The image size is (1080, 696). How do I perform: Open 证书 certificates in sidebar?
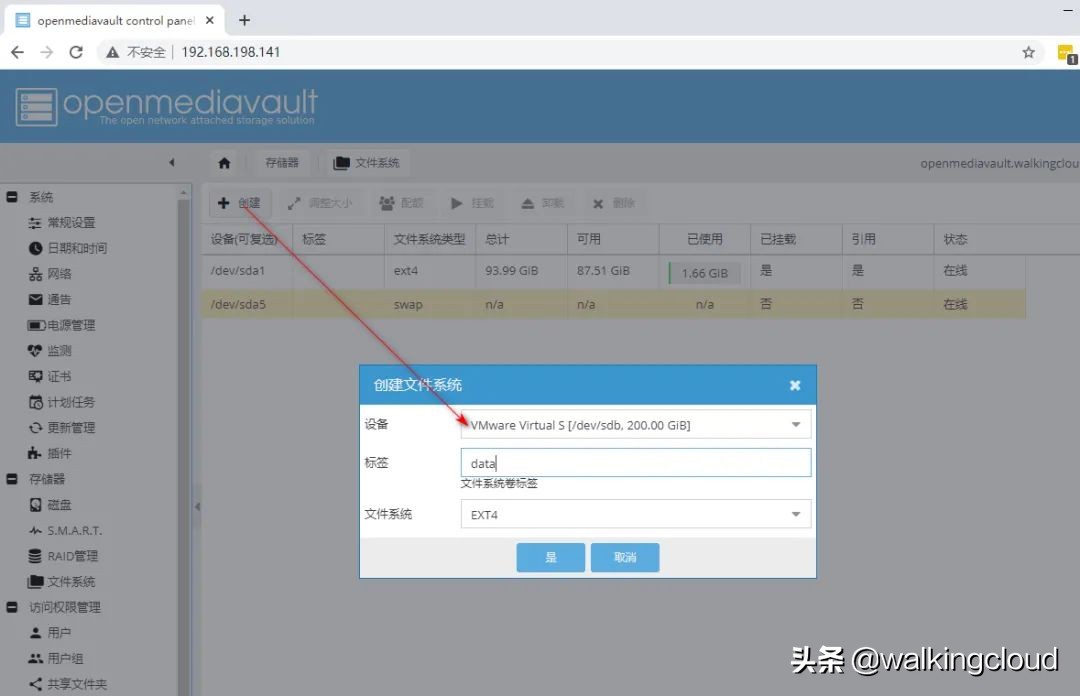(50, 376)
